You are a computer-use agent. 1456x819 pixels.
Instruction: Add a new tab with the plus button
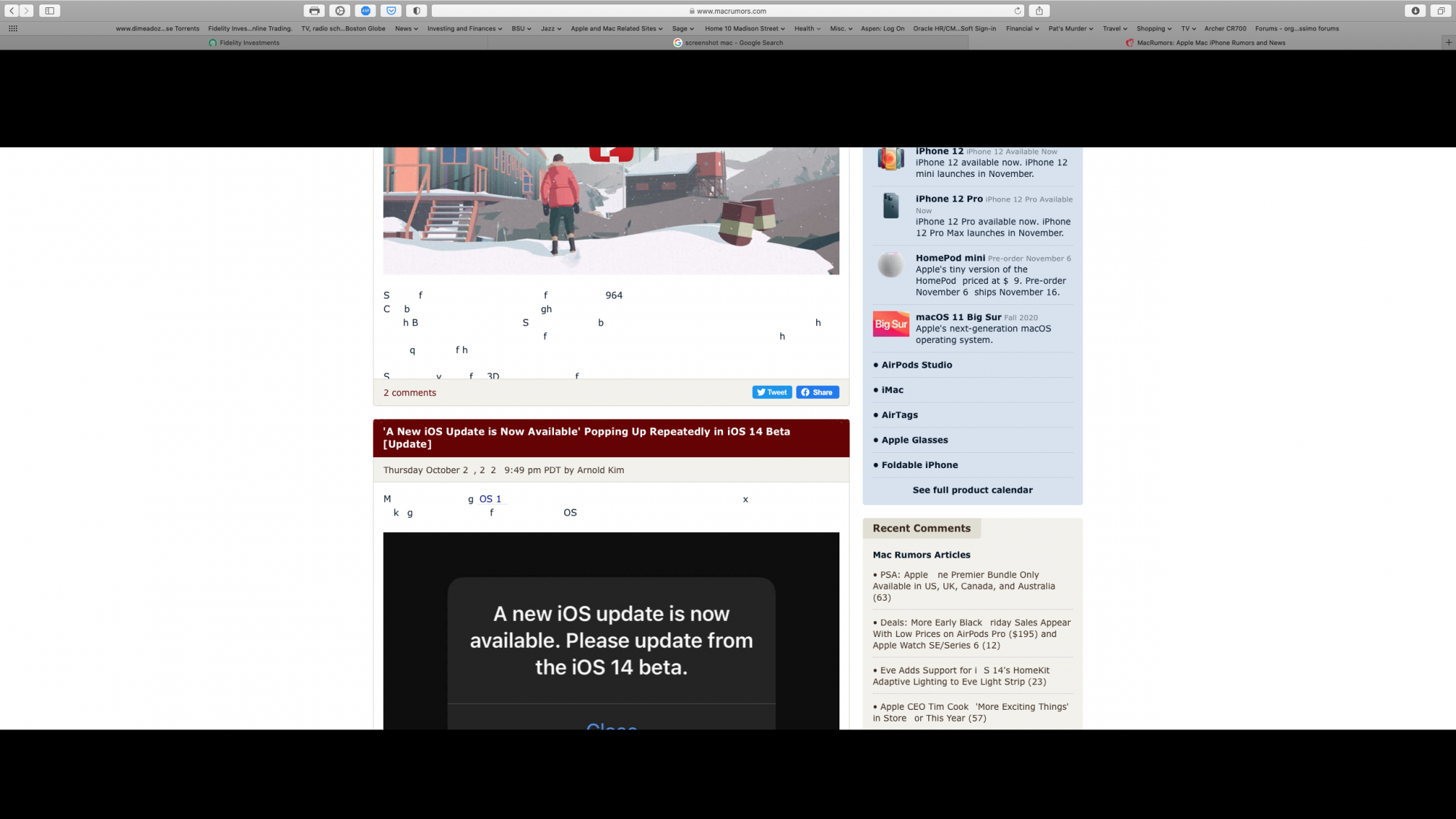click(1449, 42)
